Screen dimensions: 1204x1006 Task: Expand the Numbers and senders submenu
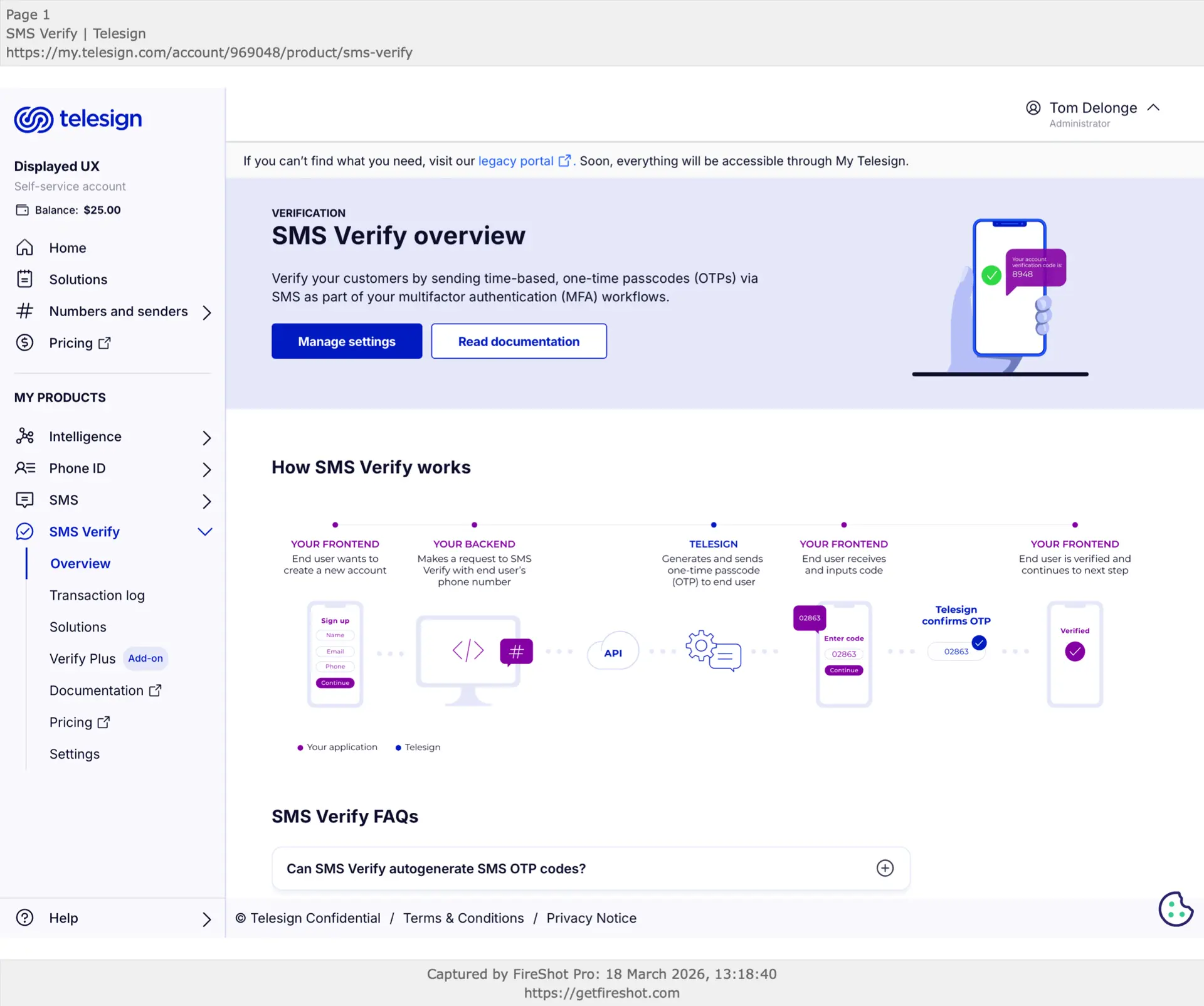coord(207,312)
